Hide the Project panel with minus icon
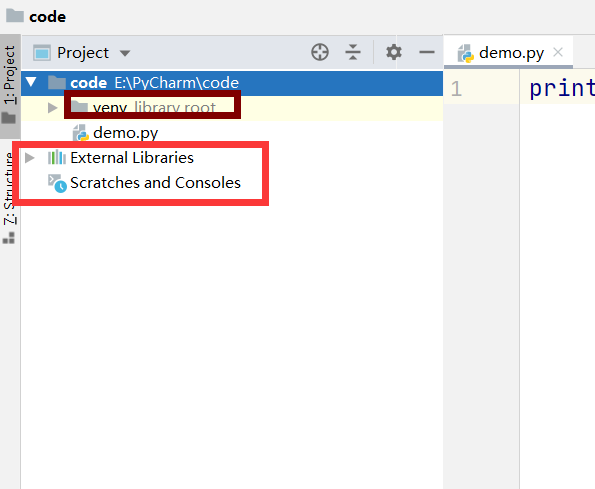This screenshot has height=489, width=595. point(427,52)
